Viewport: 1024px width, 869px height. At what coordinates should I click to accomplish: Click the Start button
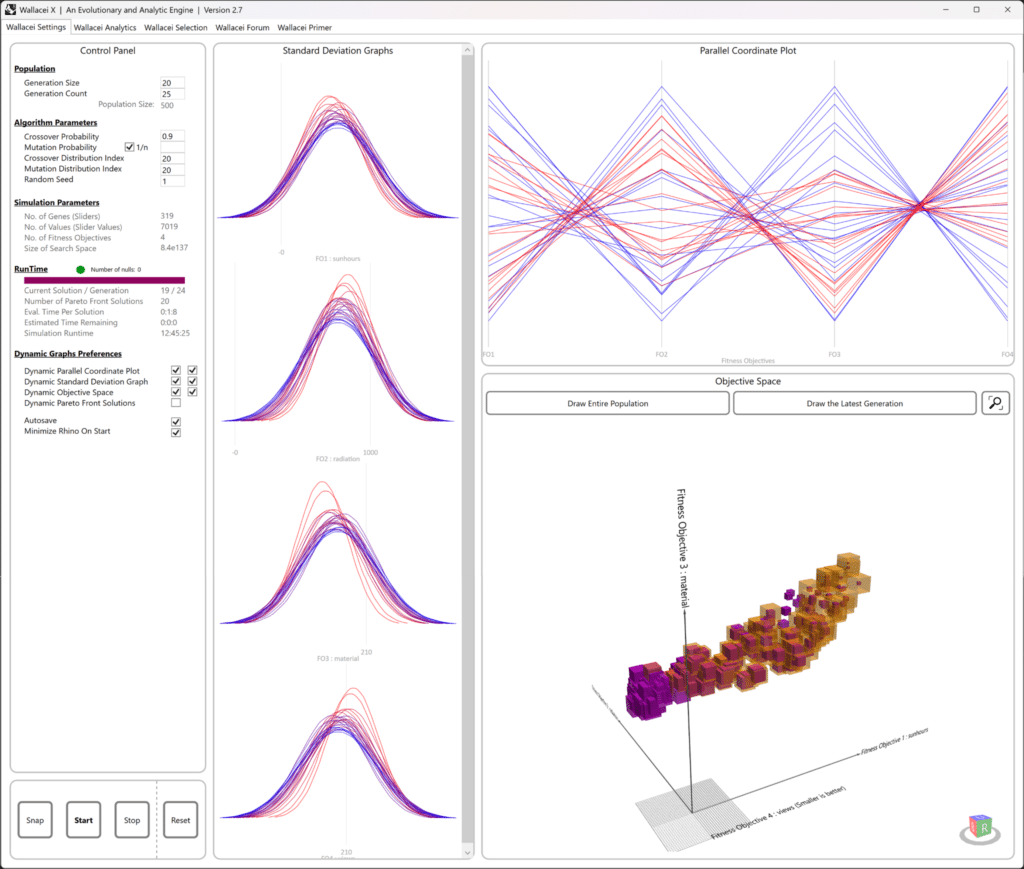(84, 820)
